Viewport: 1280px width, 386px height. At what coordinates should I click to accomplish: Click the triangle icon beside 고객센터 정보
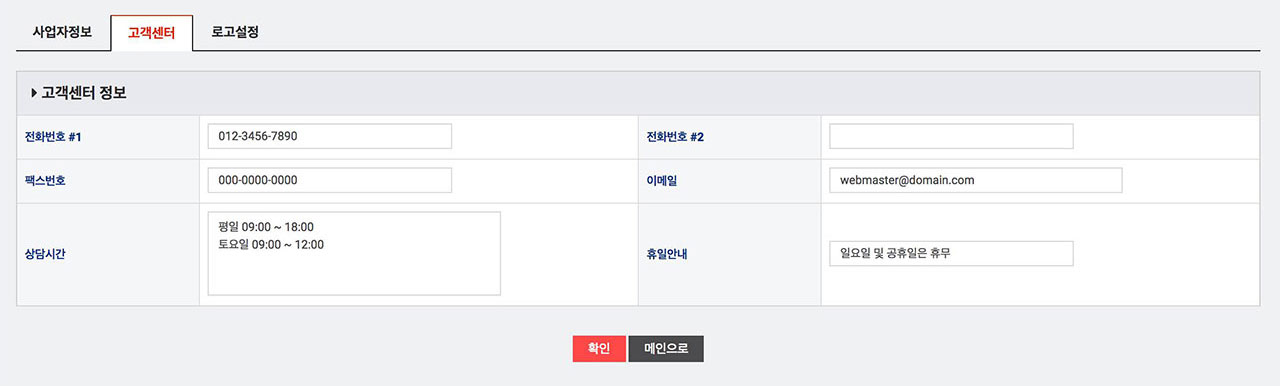pos(34,93)
